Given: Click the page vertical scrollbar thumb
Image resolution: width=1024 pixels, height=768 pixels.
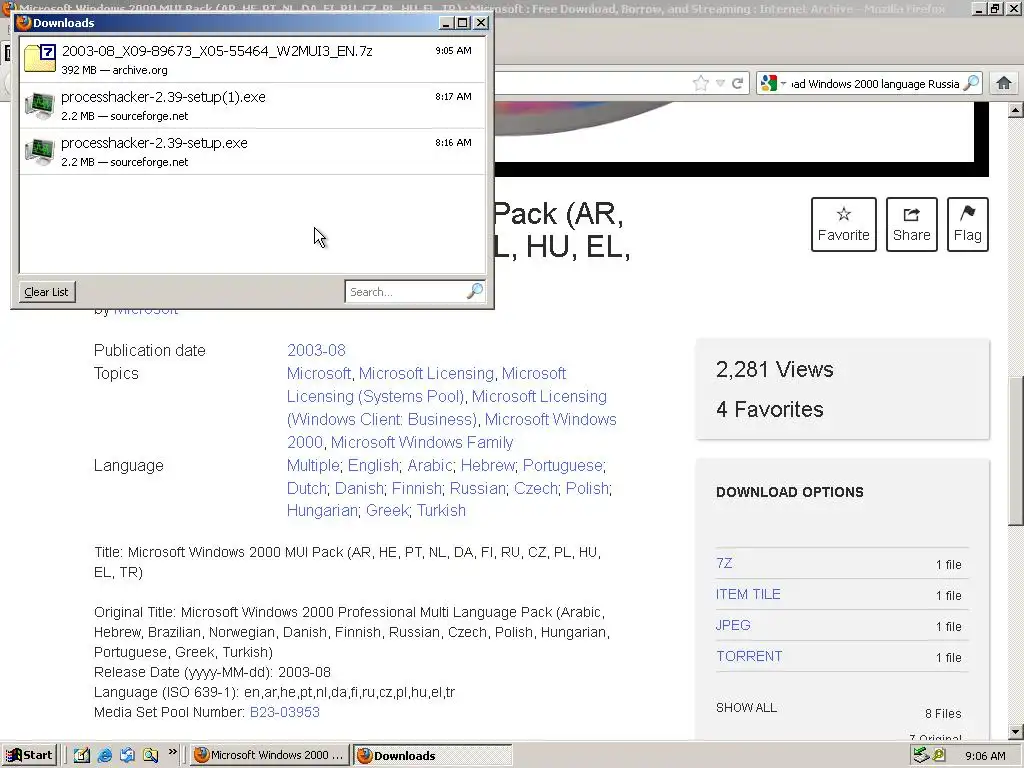Looking at the screenshot, I should click(1016, 451).
